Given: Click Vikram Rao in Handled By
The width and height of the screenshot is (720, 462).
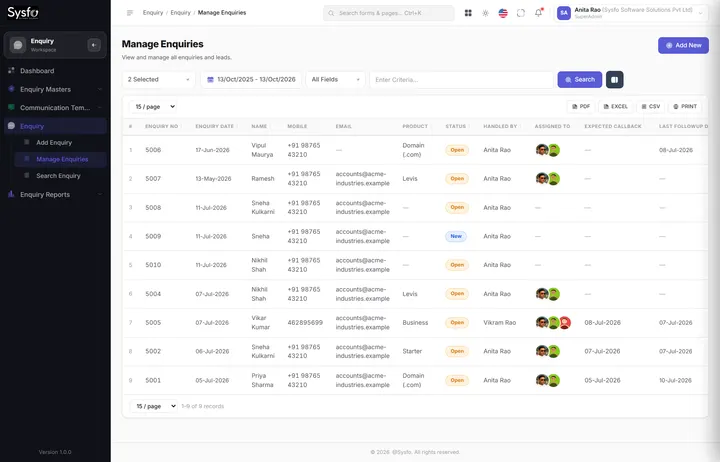Looking at the screenshot, I should (500, 322).
